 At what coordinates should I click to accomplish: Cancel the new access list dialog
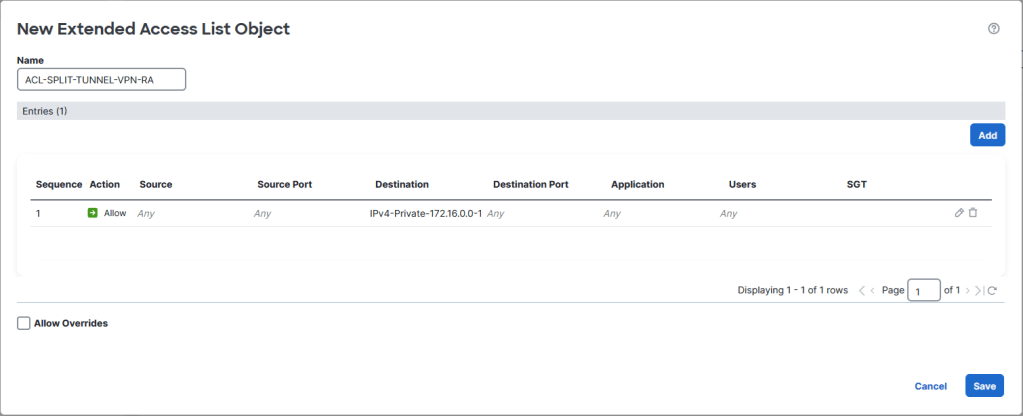pyautogui.click(x=930, y=386)
